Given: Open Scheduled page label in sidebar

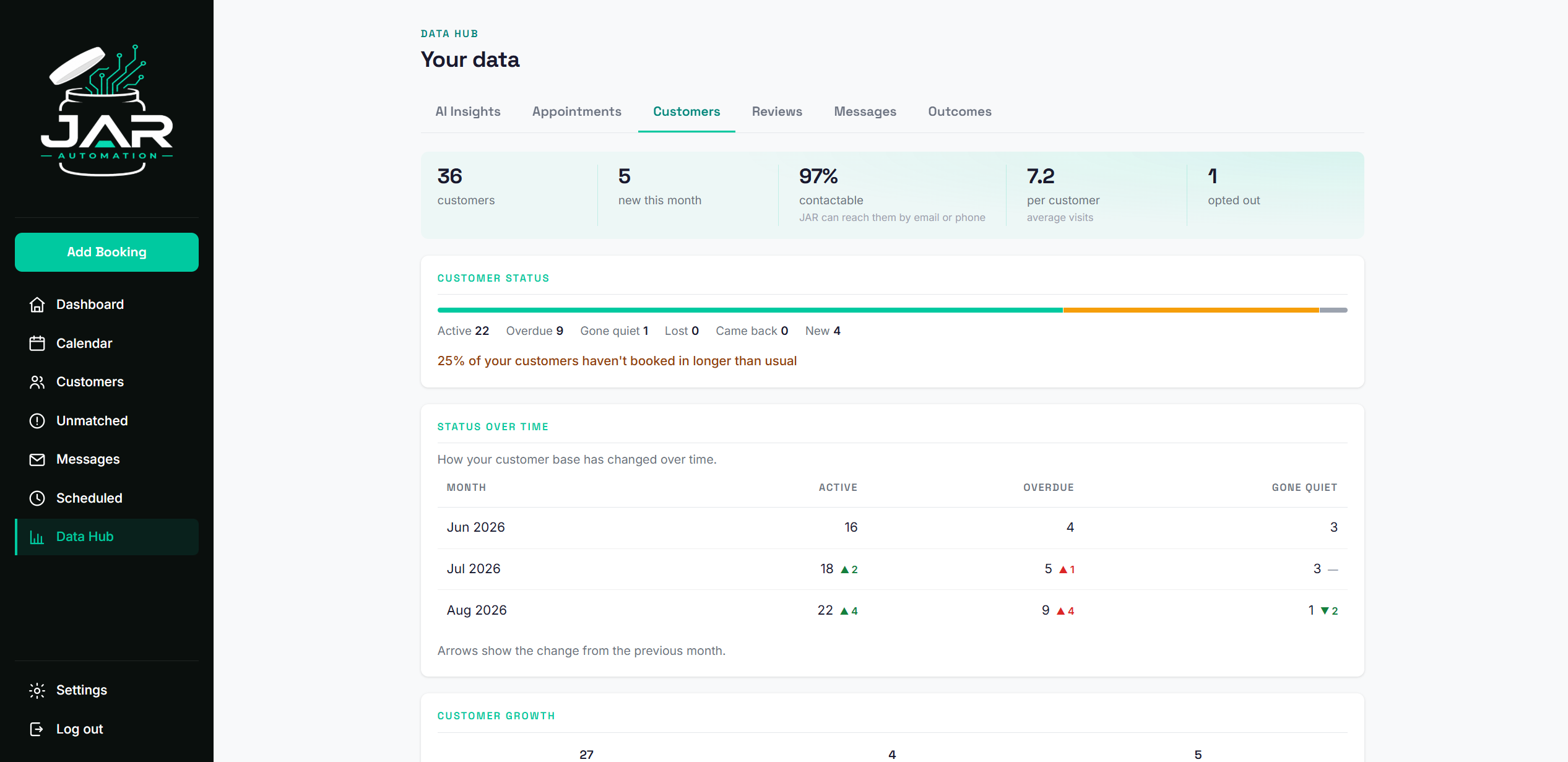Looking at the screenshot, I should tap(89, 498).
